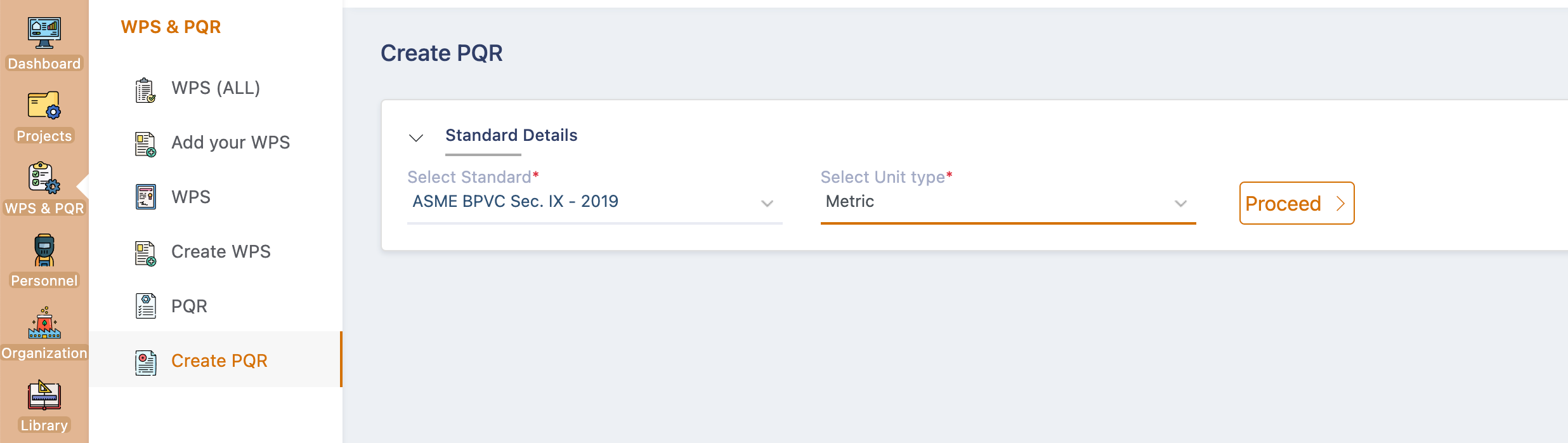
Task: Click the Add your WPS document icon
Action: [145, 144]
